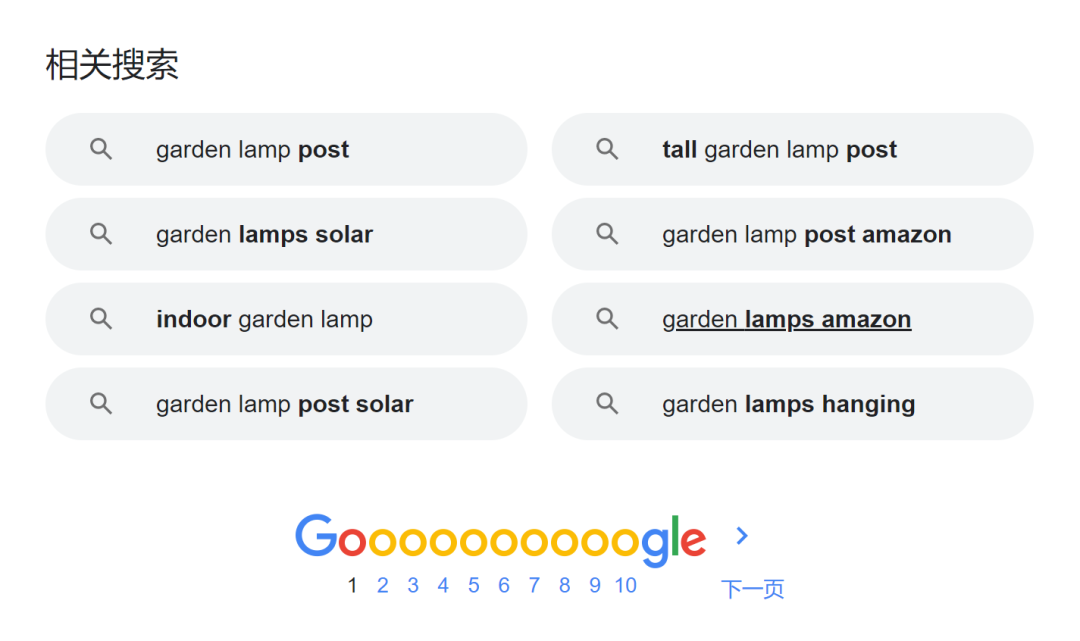
Task: Open results page 7
Action: (534, 586)
